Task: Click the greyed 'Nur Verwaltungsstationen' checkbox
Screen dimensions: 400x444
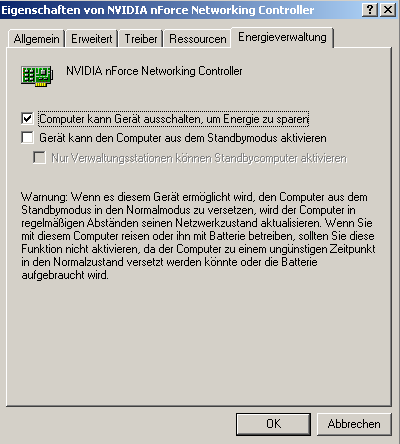Action: coord(39,157)
